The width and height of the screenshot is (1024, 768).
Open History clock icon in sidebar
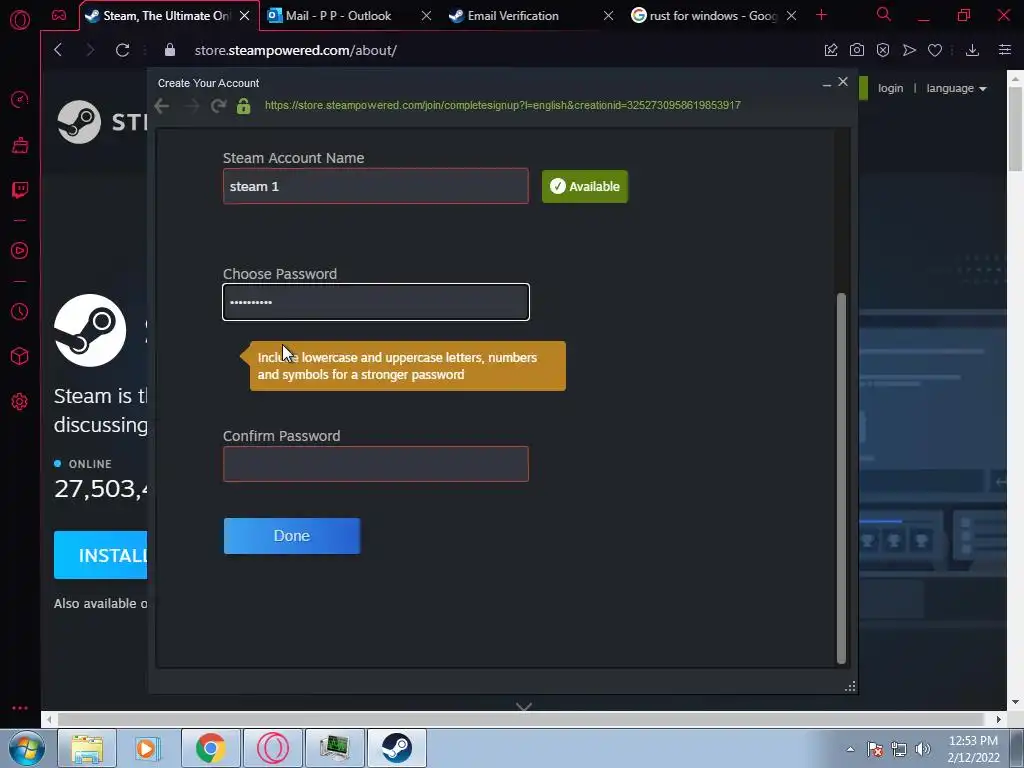[20, 312]
